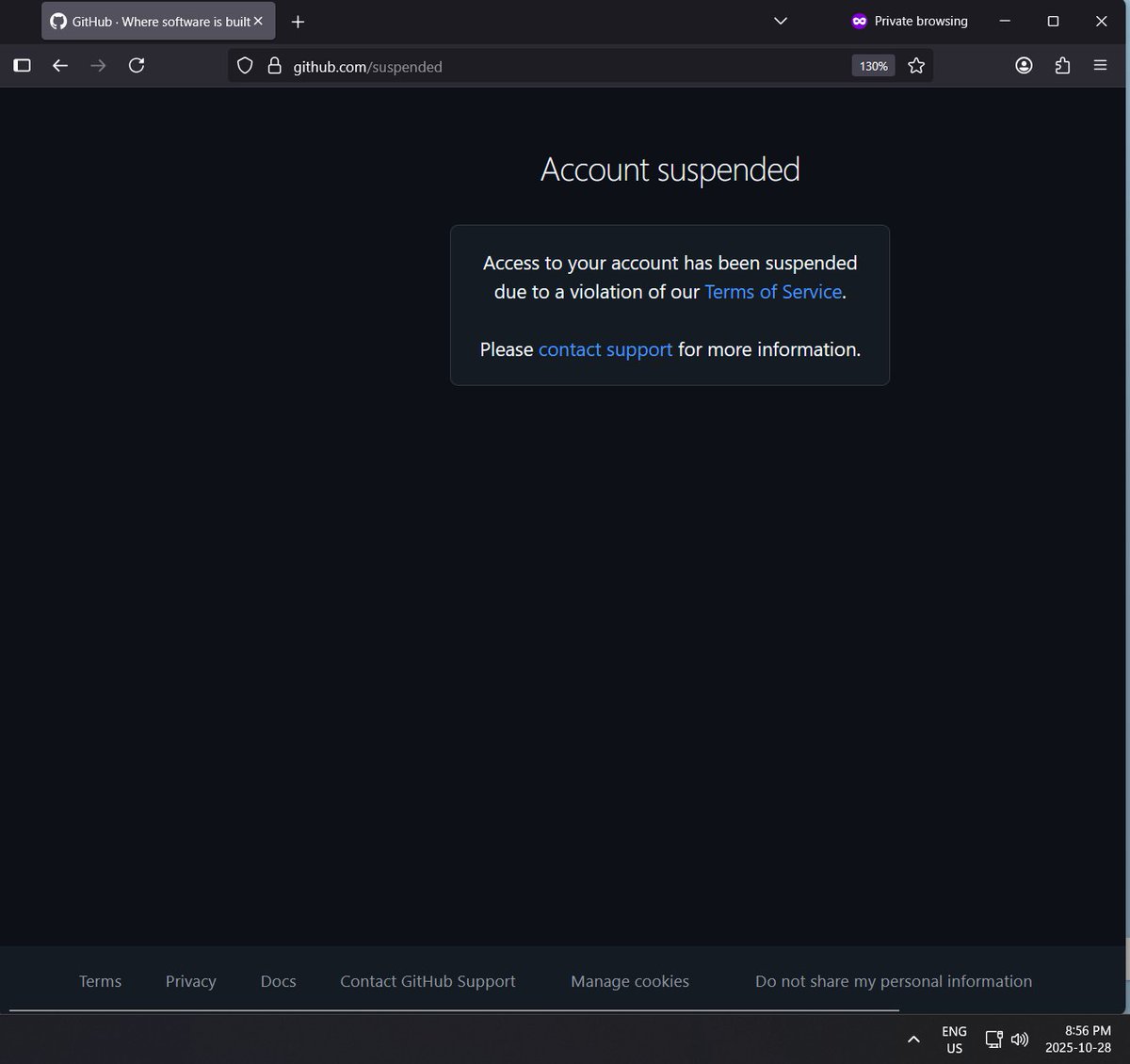Follow the contact support link

(605, 349)
